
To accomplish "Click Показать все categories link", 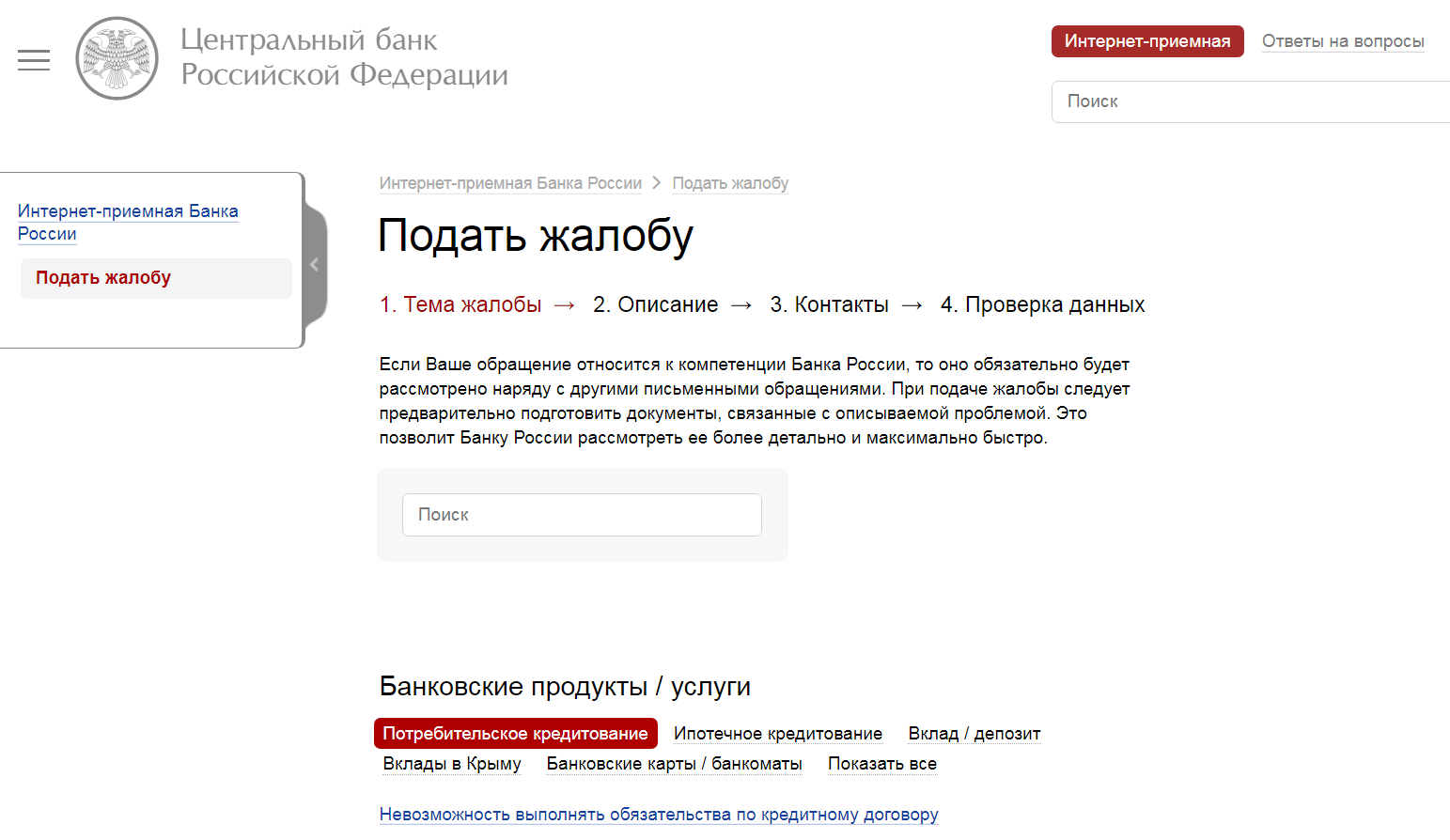I will point(882,764).
